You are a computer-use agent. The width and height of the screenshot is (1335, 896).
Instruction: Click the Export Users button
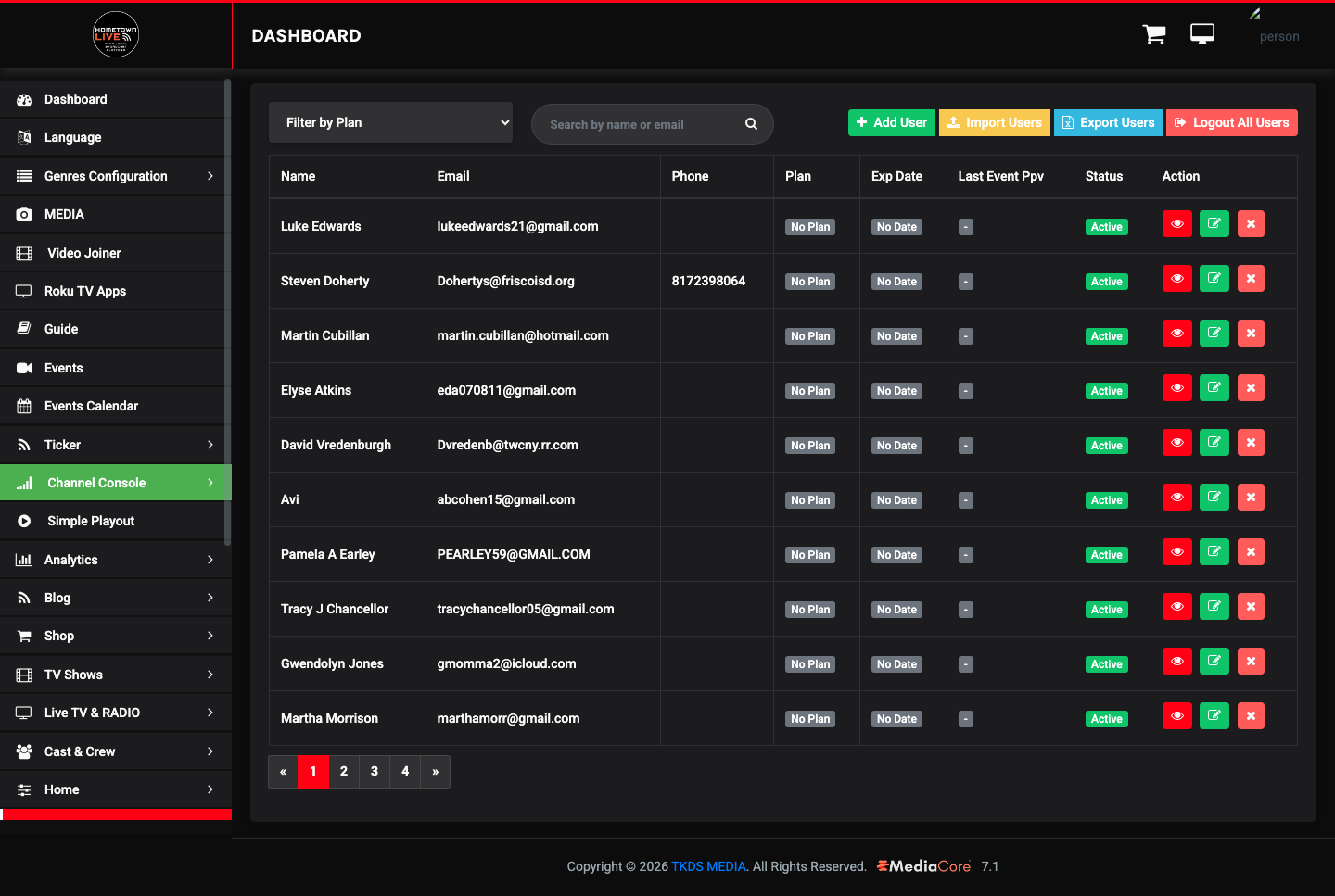tap(1108, 122)
